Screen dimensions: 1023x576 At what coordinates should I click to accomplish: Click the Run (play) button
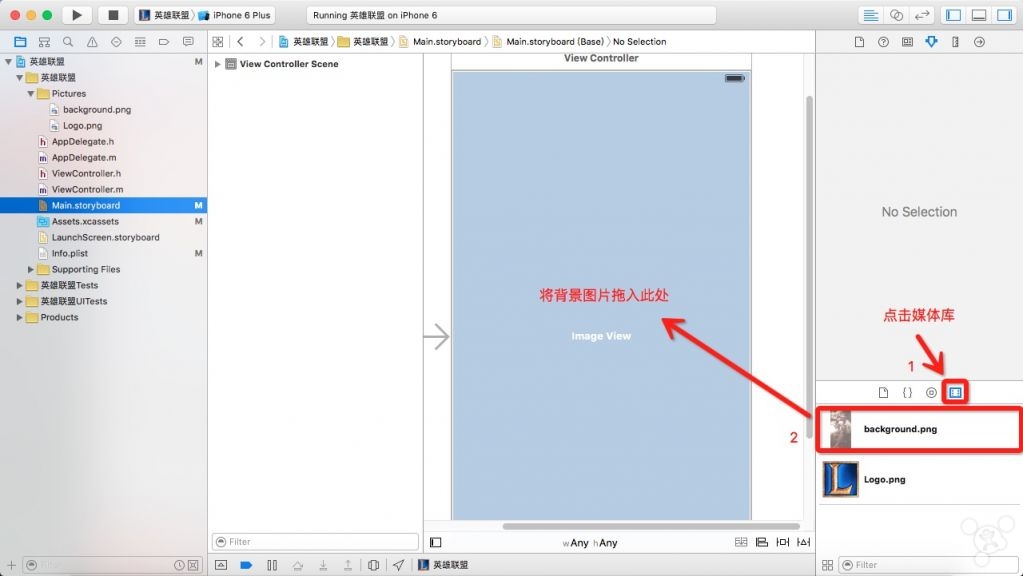76,15
